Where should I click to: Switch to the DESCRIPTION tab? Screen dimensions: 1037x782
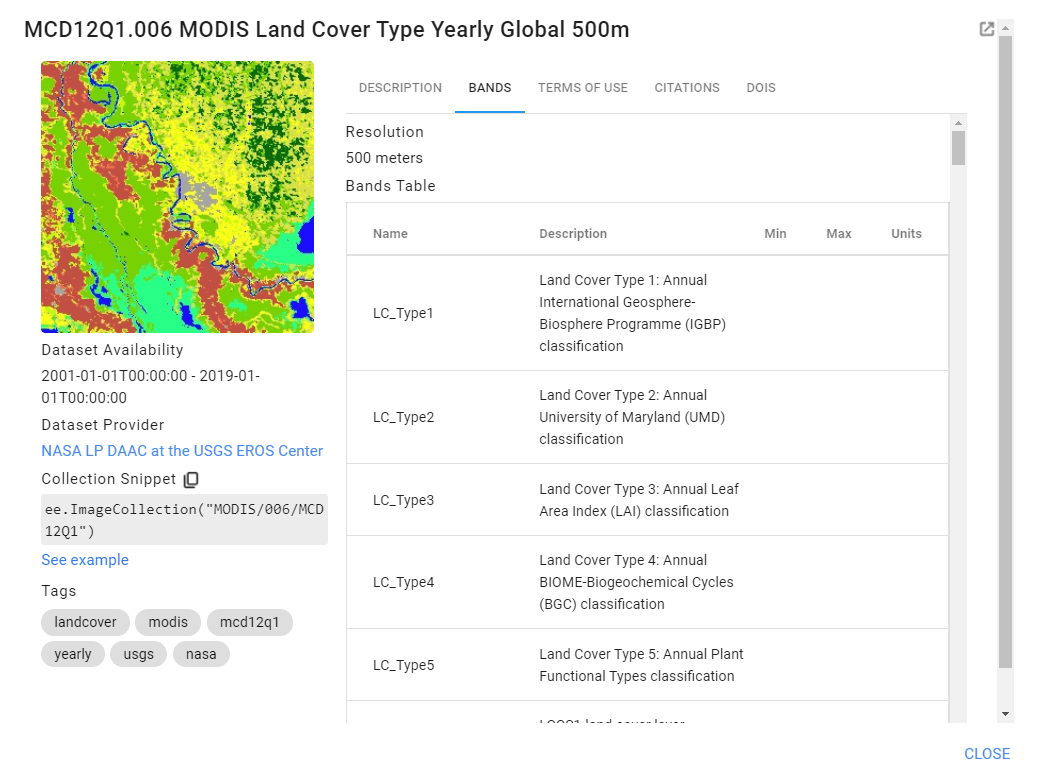[x=399, y=88]
